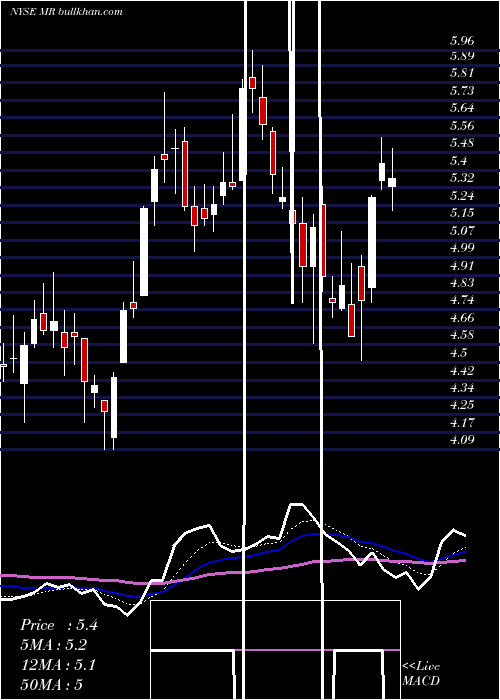The height and width of the screenshot is (700, 500).
Task: Click the 'NYSE MR bullkhan.com' chart title
Action: click(x=66, y=12)
